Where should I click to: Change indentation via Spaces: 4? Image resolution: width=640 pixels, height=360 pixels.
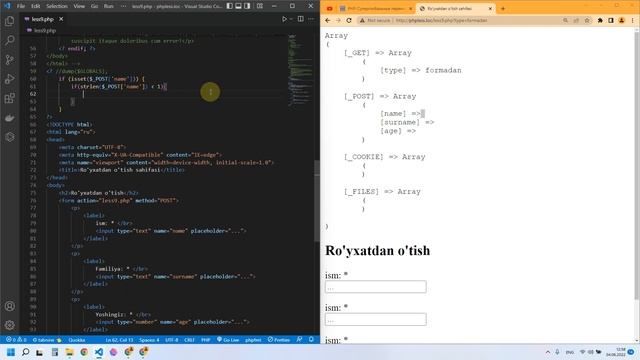pos(149,340)
